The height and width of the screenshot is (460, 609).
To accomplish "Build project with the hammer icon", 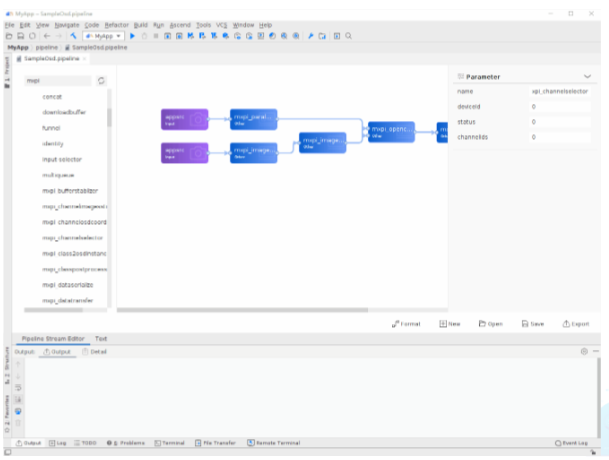I will 73,36.
